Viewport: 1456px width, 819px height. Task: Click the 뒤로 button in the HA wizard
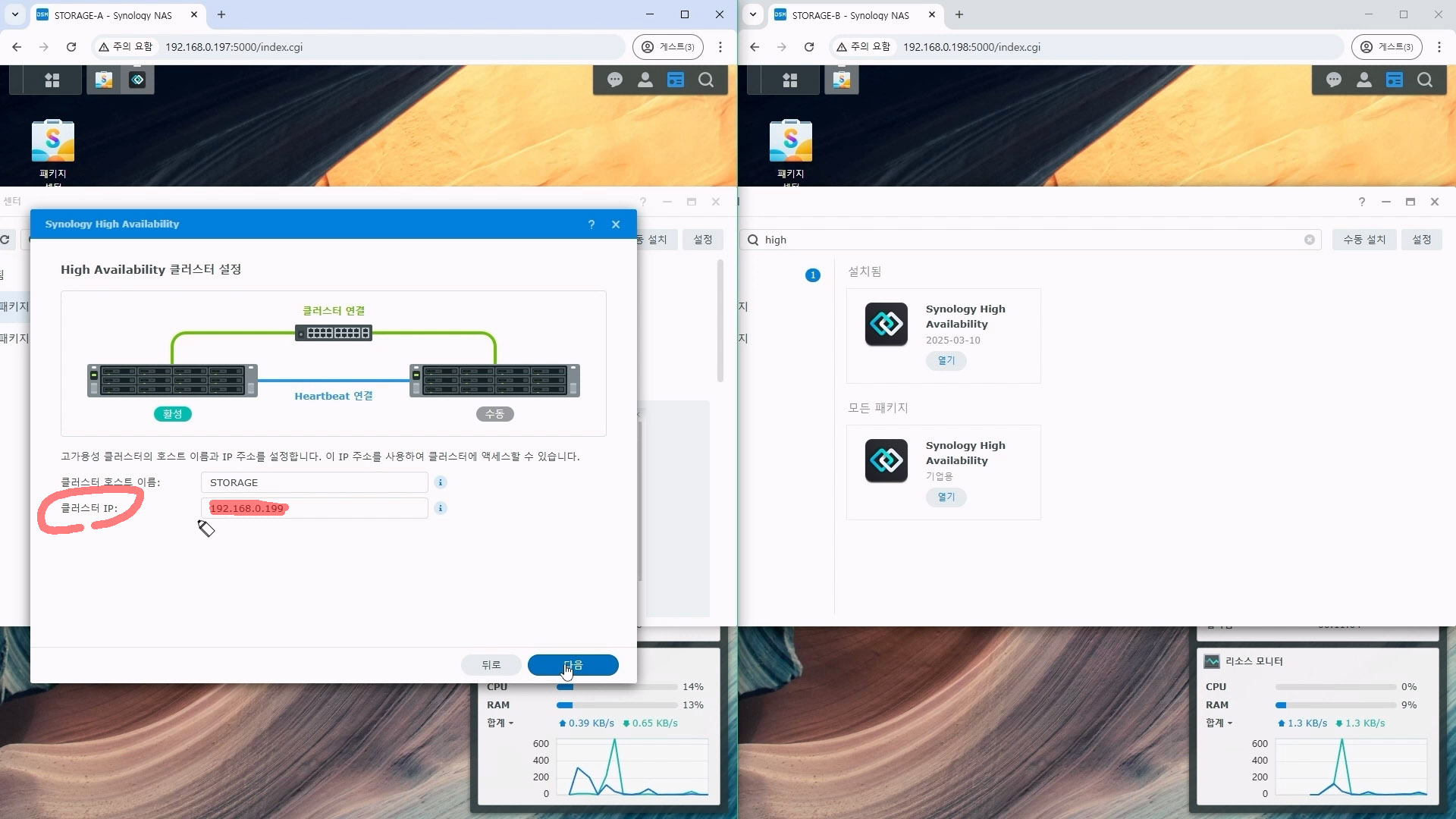(491, 665)
